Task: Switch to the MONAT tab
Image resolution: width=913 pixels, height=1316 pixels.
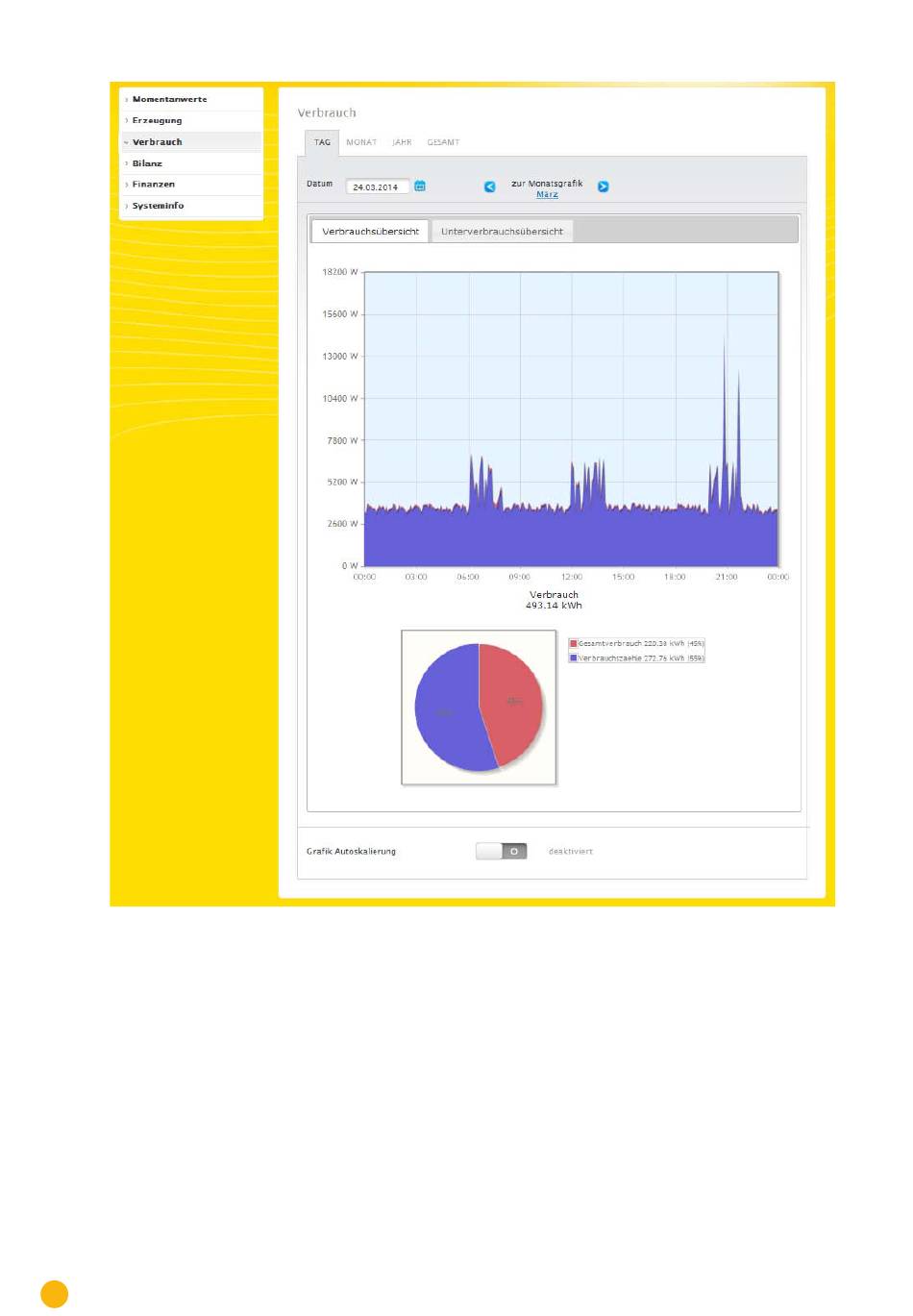Action: [x=361, y=142]
